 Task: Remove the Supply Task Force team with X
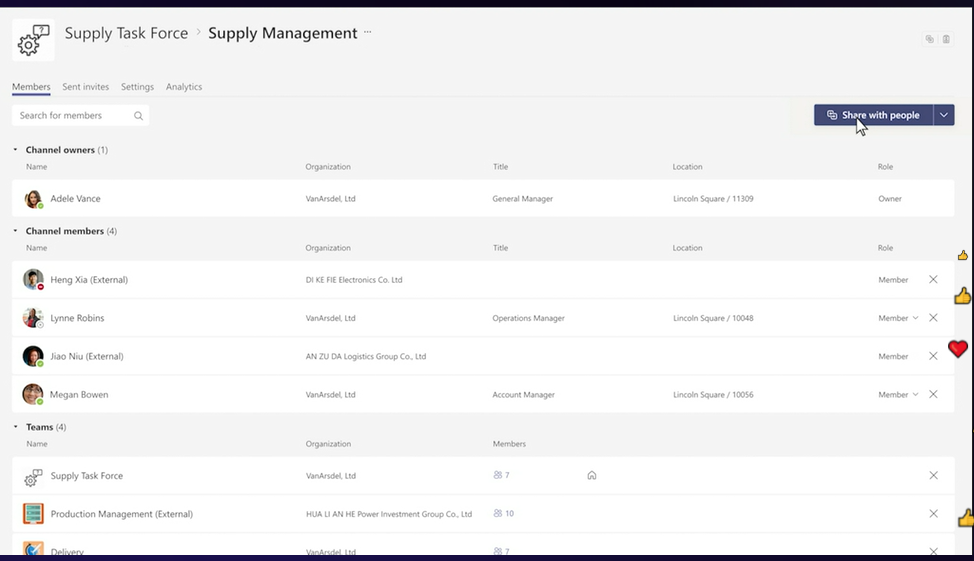coord(933,475)
